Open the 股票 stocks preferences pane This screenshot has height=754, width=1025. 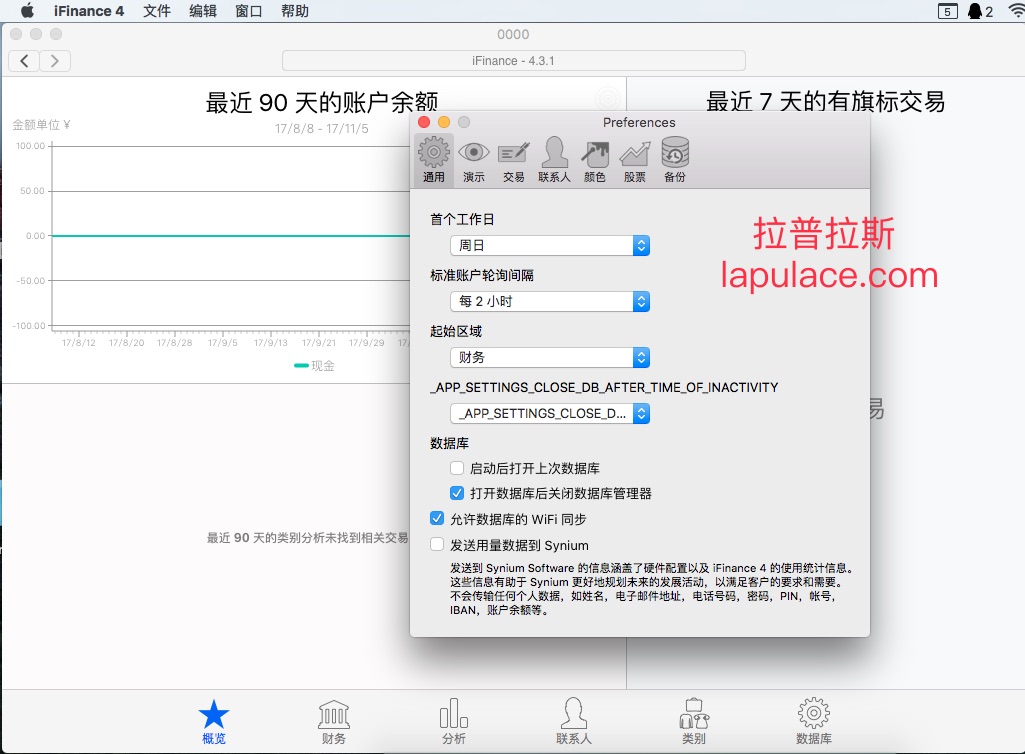click(x=635, y=160)
